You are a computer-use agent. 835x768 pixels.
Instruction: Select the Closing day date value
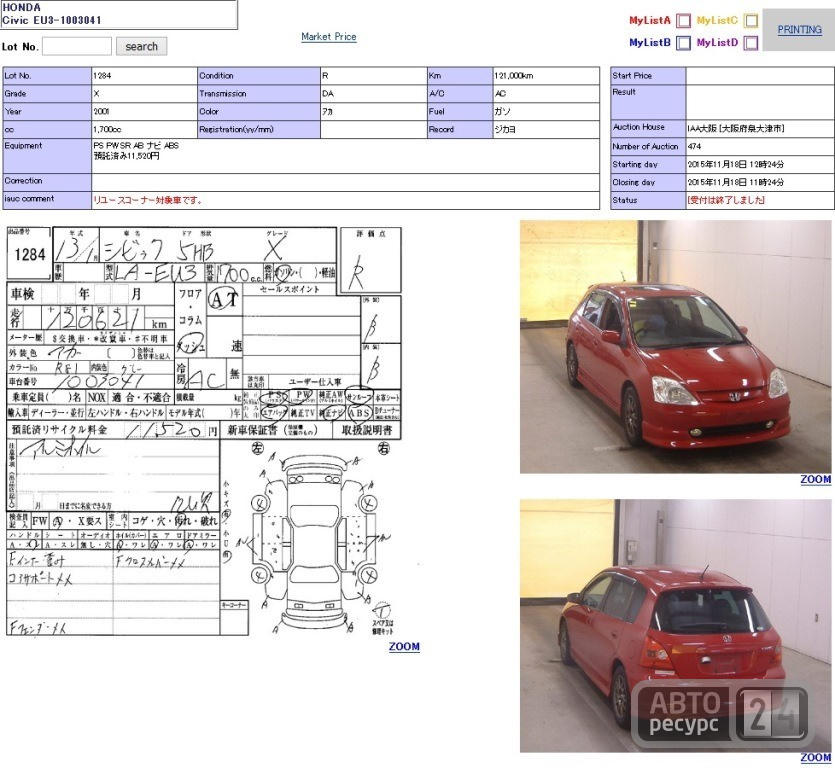point(735,182)
